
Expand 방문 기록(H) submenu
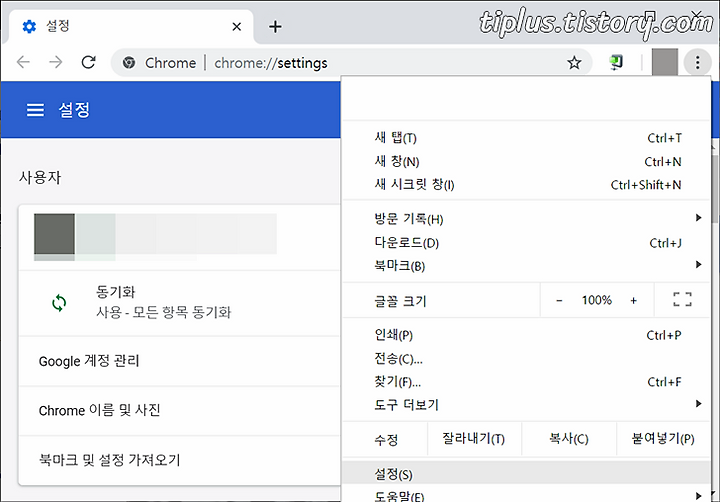pos(526,219)
